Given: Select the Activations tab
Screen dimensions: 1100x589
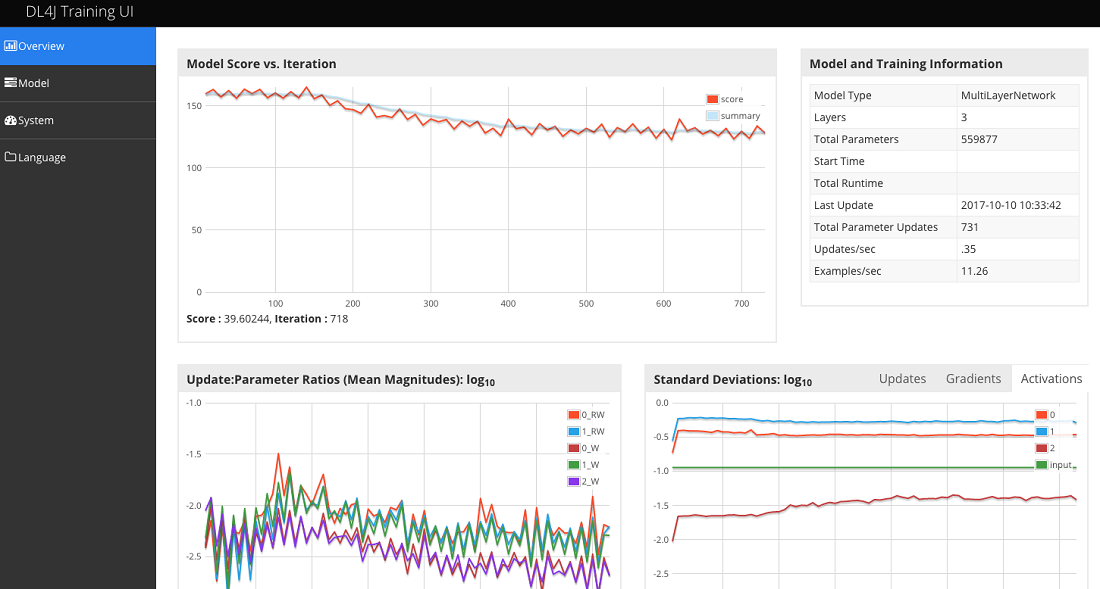Looking at the screenshot, I should (1051, 379).
